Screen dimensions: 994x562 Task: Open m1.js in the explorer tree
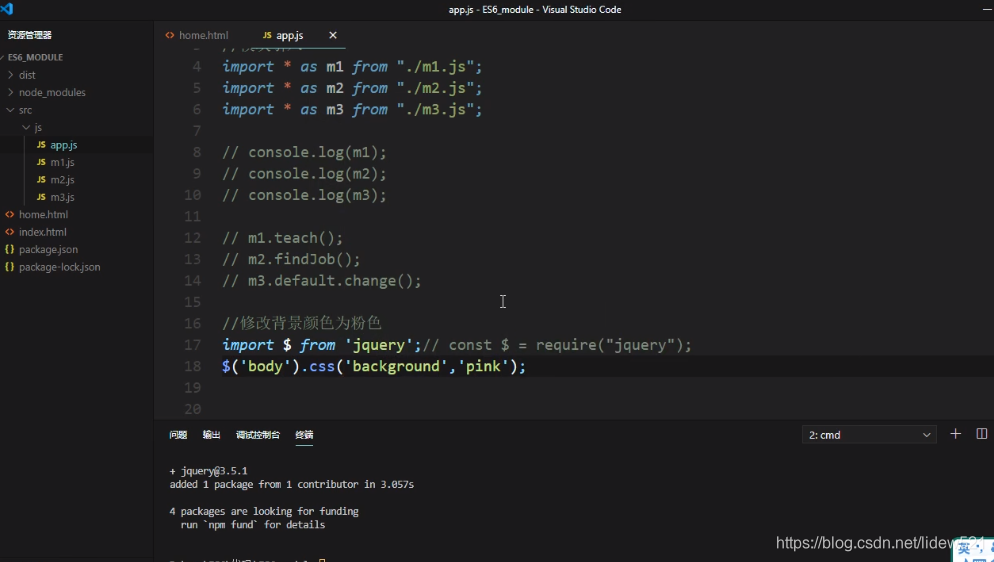point(62,162)
